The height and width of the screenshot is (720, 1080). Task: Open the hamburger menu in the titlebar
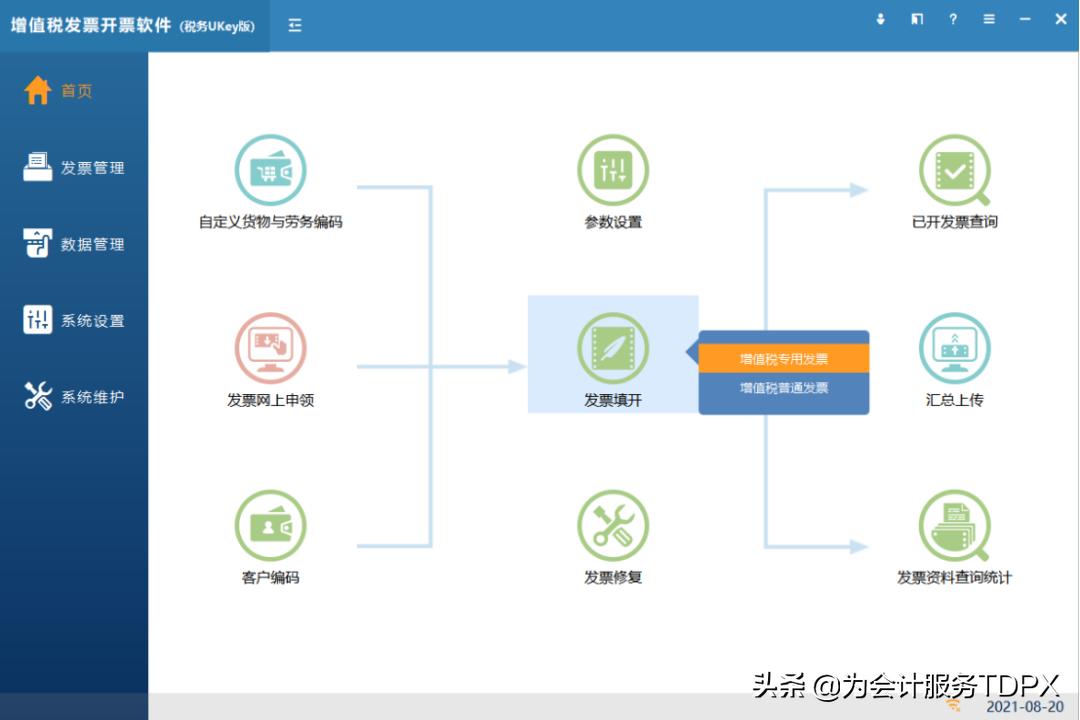(x=989, y=19)
